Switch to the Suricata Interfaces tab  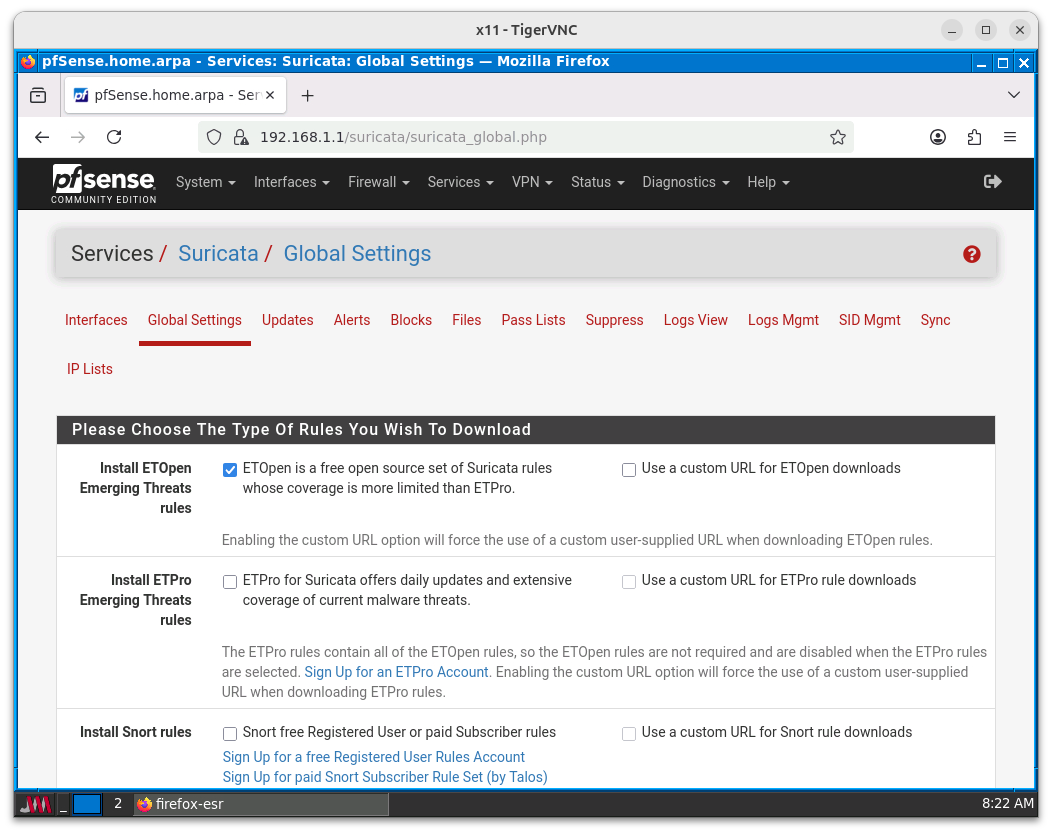coord(96,320)
